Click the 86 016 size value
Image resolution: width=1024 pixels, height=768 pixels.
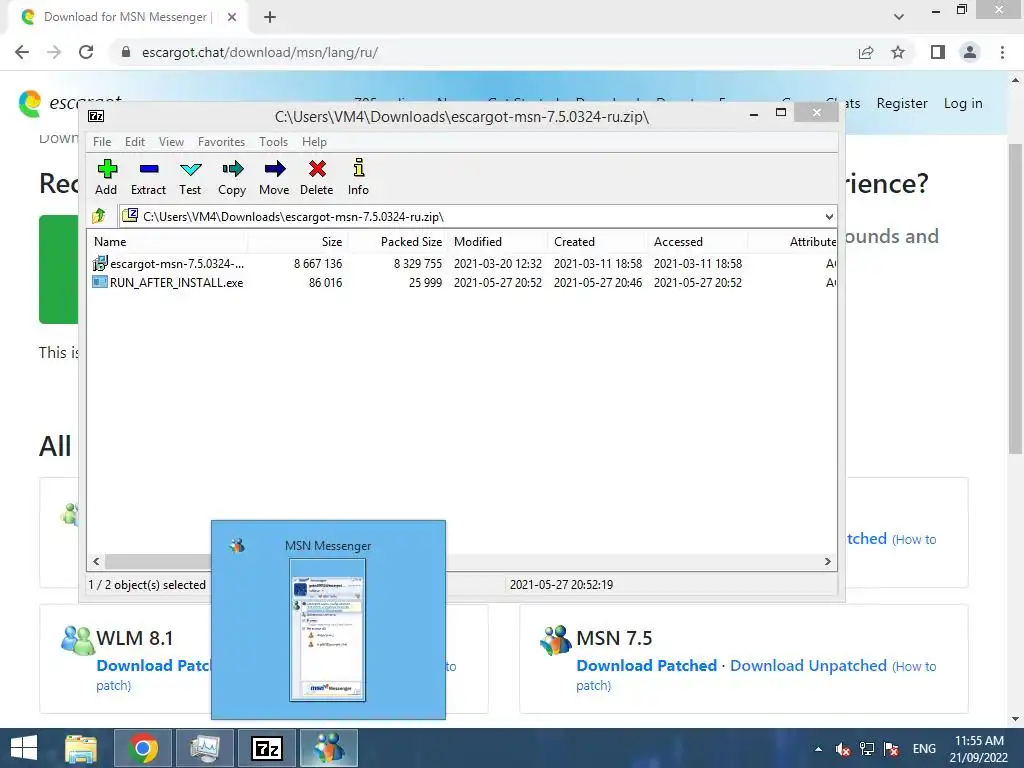click(x=325, y=283)
